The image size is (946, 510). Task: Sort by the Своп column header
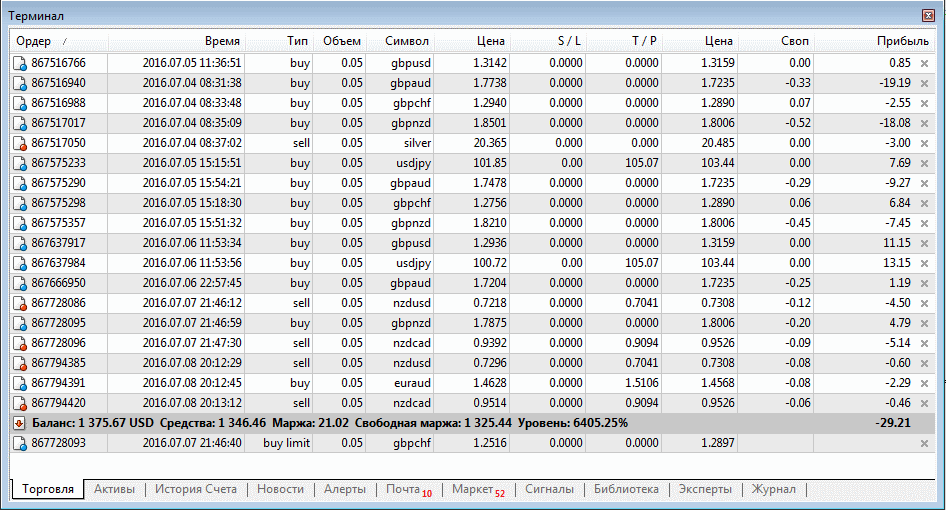coord(776,41)
